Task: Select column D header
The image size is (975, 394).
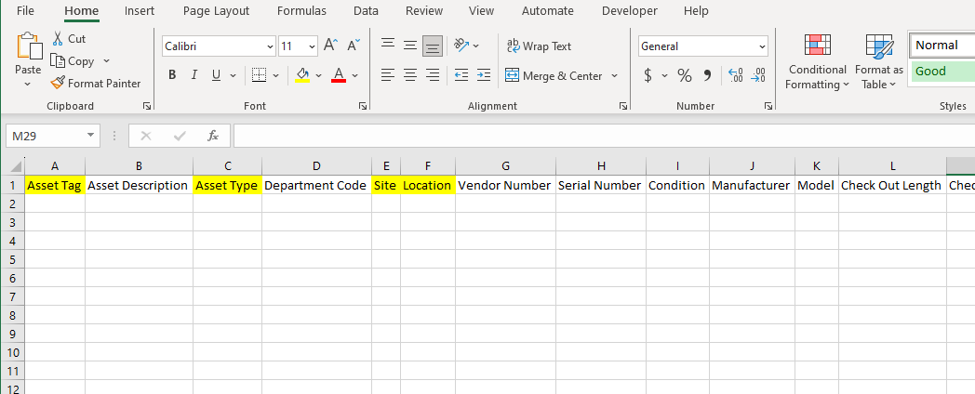Action: point(317,165)
